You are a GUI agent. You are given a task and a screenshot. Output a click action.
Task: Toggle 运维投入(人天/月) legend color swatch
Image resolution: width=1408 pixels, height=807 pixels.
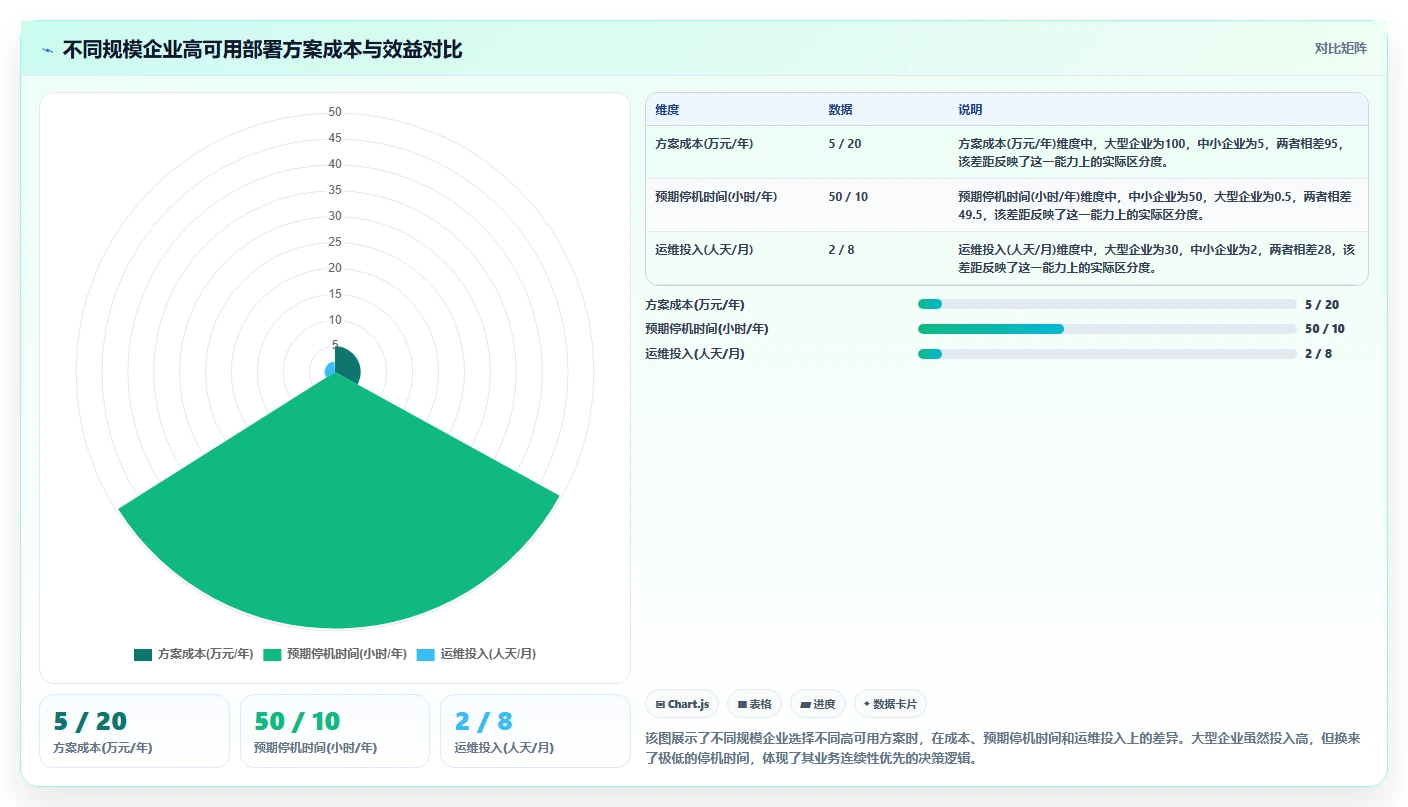point(426,654)
